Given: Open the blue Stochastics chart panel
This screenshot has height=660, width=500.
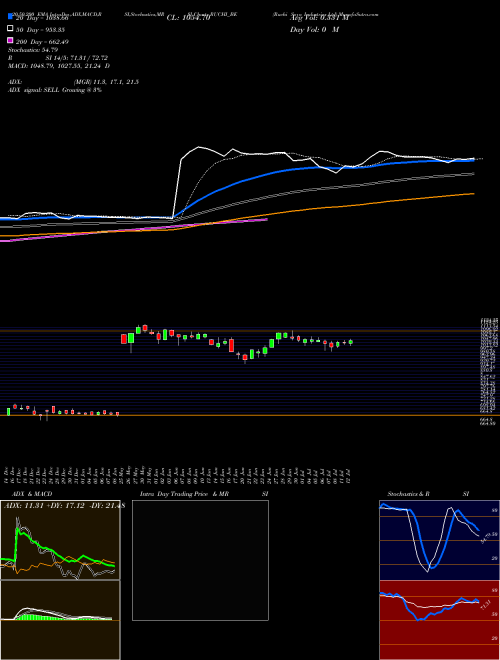Looking at the screenshot, I should pyautogui.click(x=439, y=540).
